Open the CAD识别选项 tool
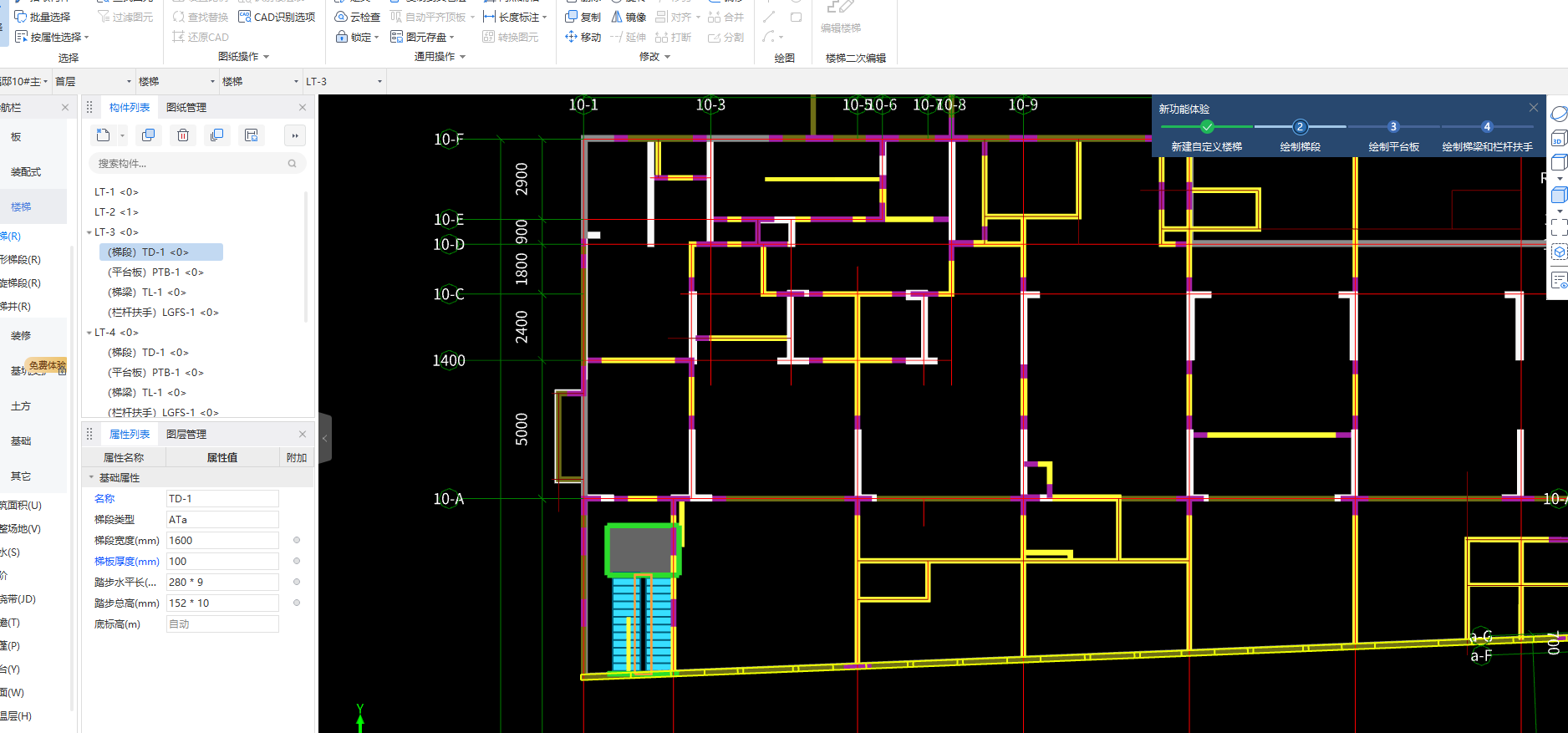This screenshot has width=1568, height=733. (x=277, y=17)
